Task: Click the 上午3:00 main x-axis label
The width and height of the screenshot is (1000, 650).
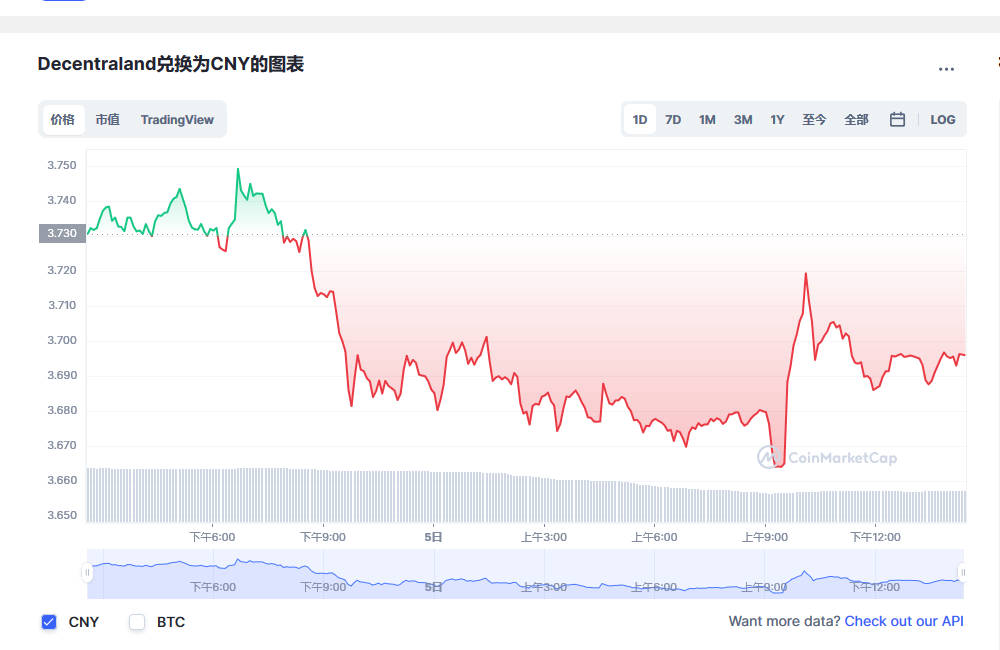Action: click(544, 537)
